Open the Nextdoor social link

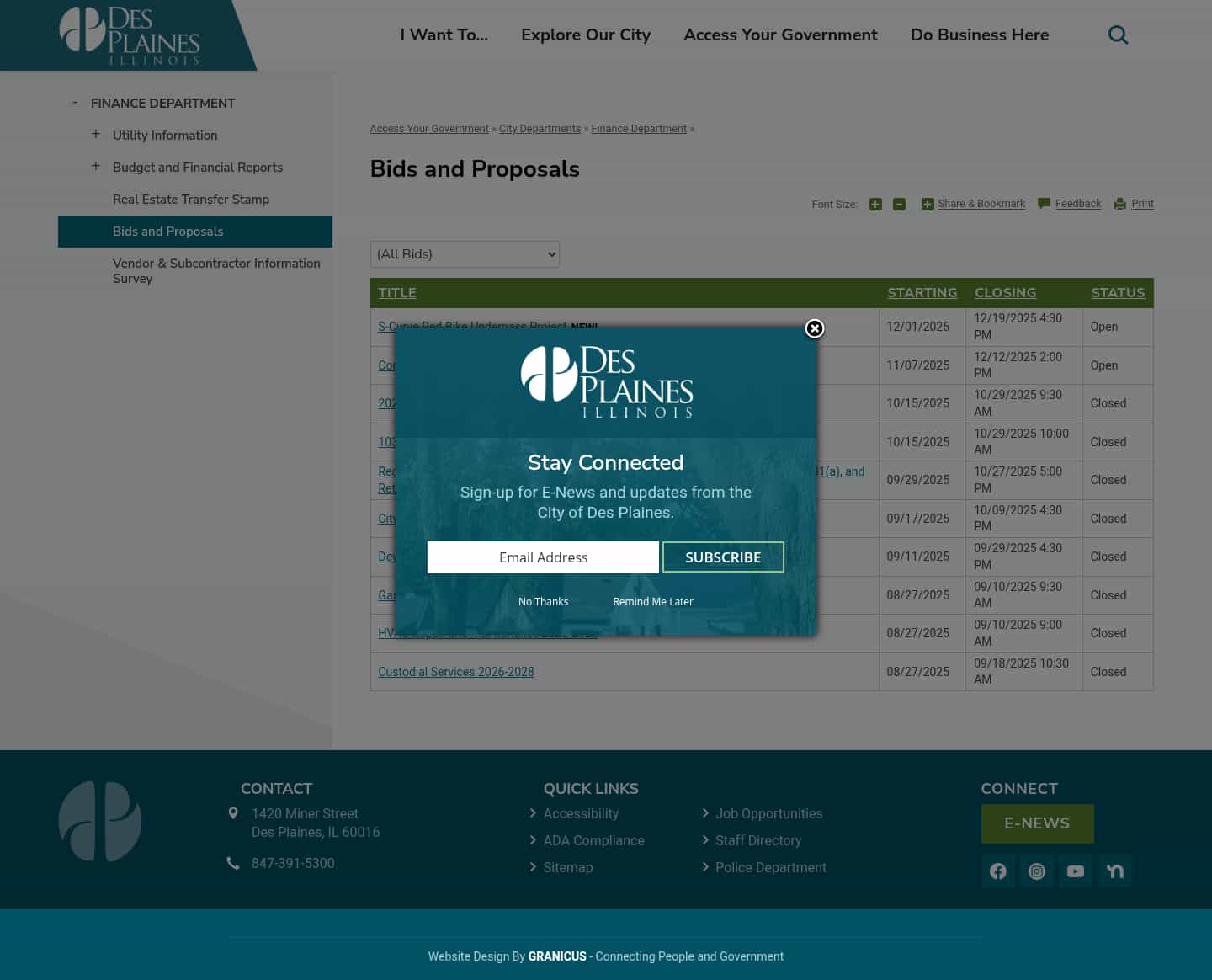[1114, 871]
